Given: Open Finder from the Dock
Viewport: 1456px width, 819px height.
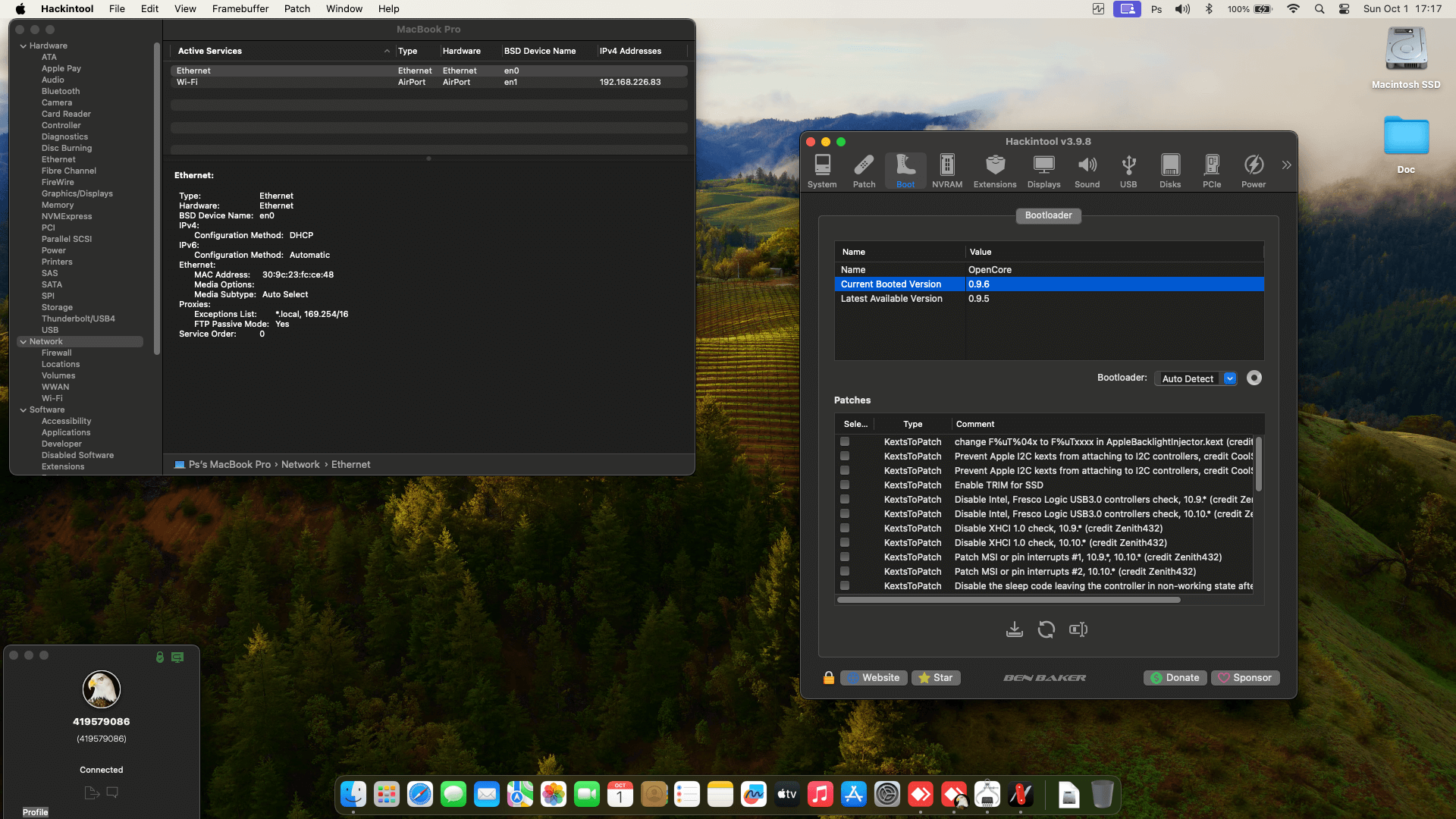Looking at the screenshot, I should point(353,794).
